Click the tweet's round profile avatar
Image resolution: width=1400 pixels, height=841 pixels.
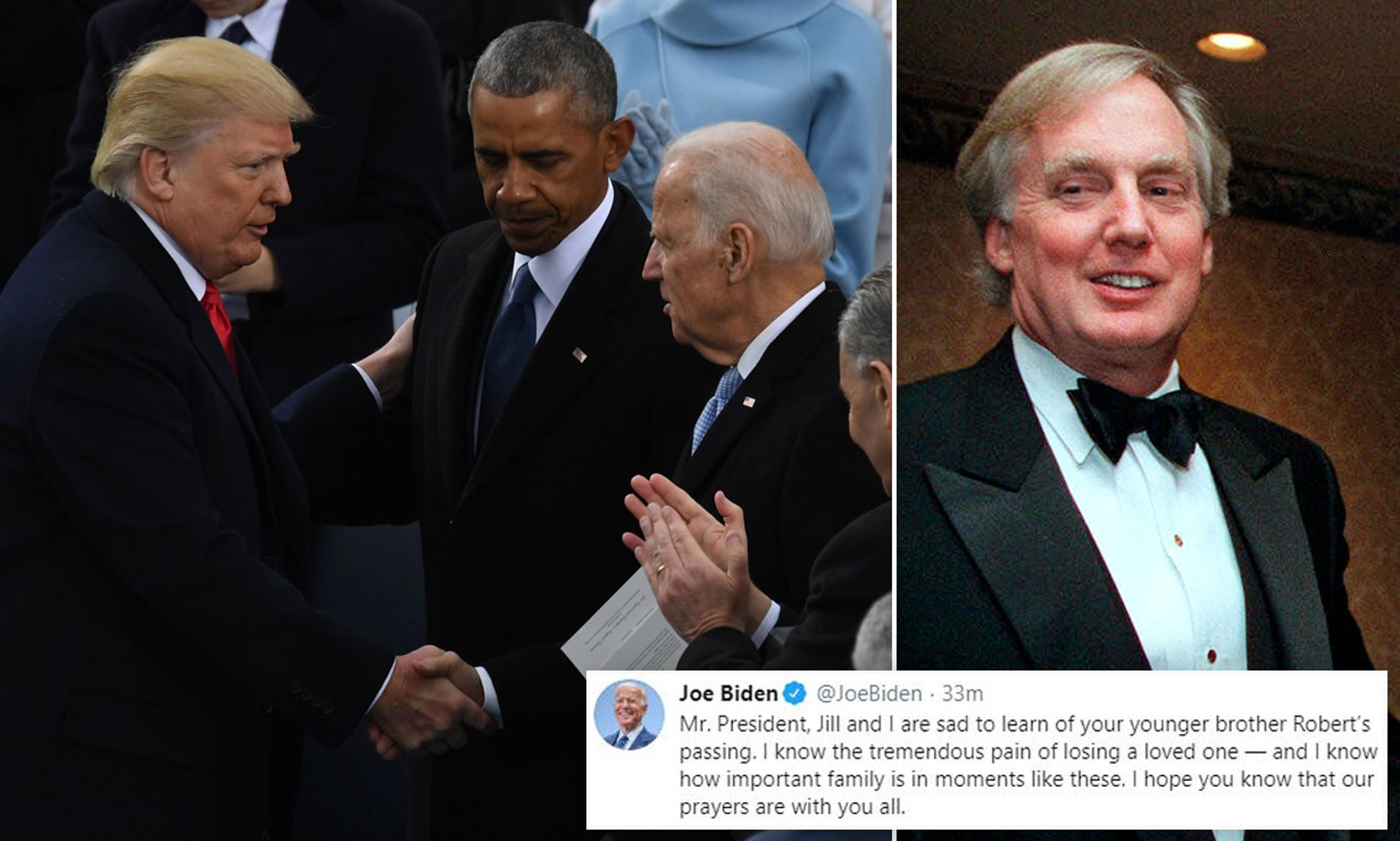pos(629,715)
